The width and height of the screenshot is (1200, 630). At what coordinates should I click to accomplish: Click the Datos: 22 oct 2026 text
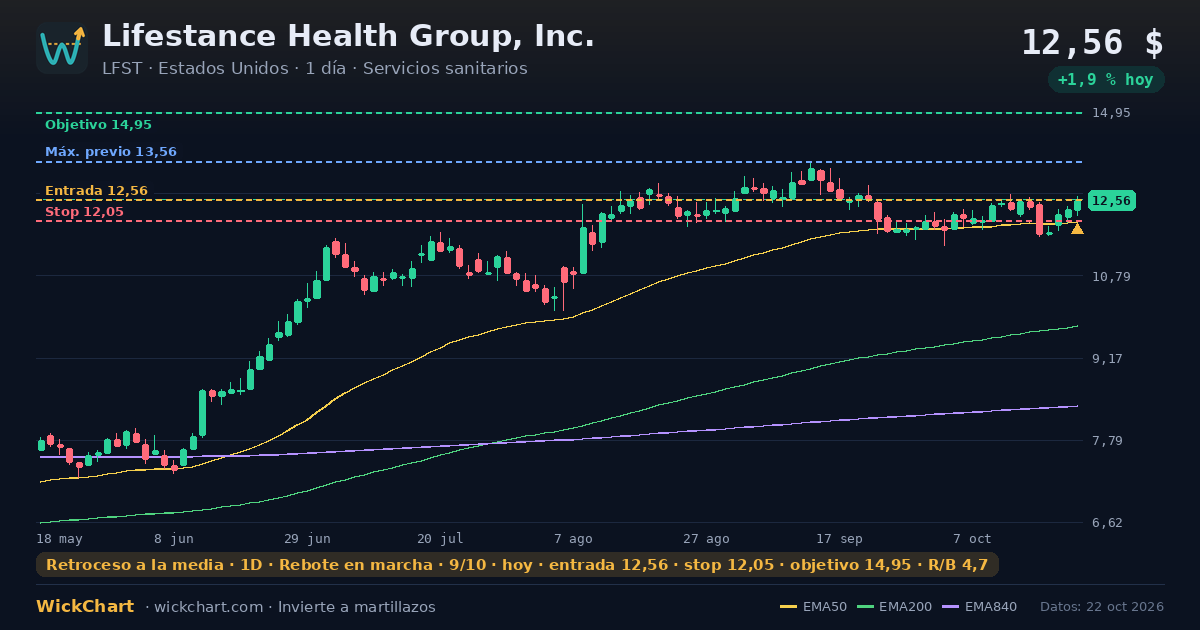1102,607
